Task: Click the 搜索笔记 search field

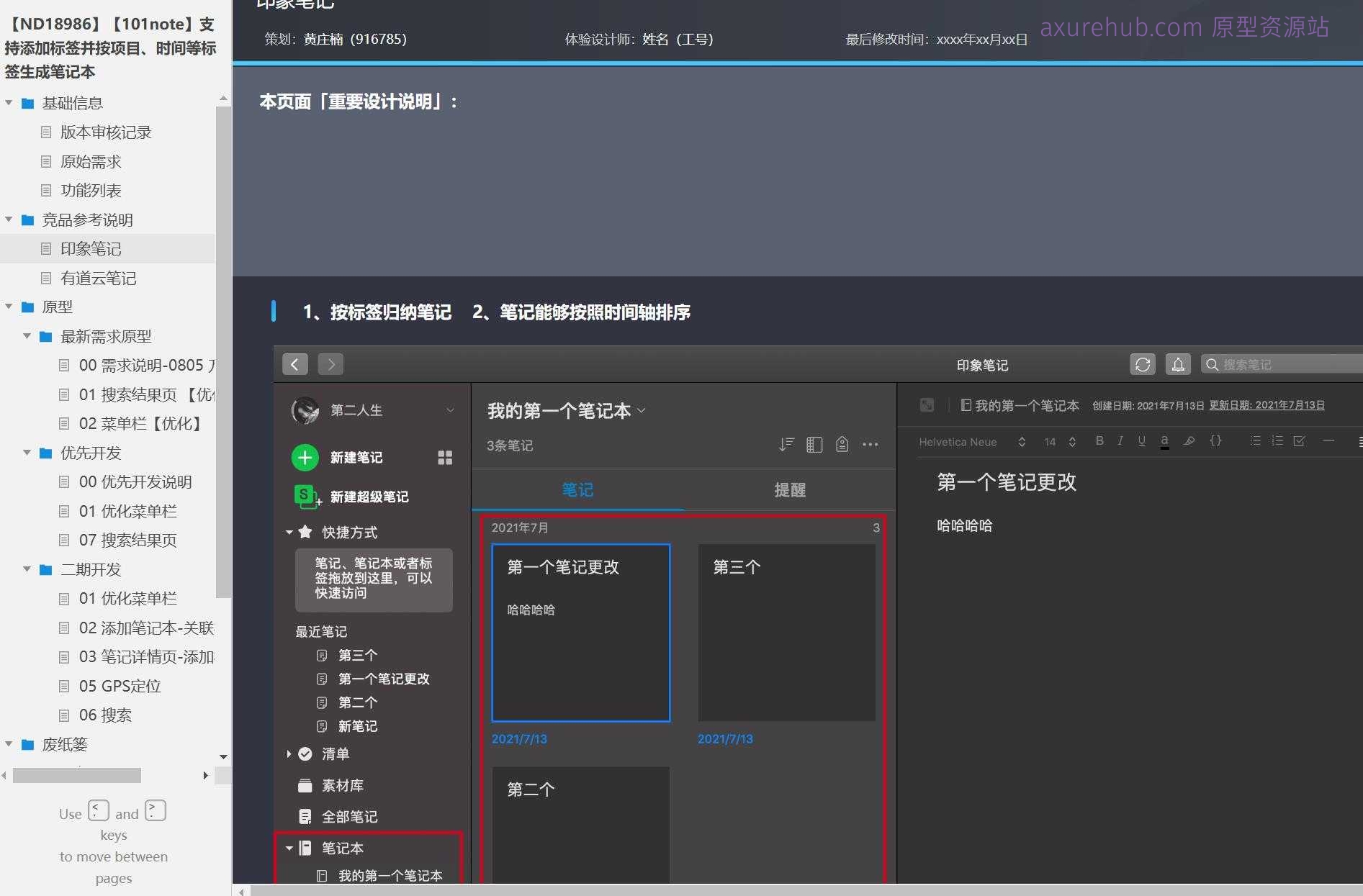Action: point(1282,364)
